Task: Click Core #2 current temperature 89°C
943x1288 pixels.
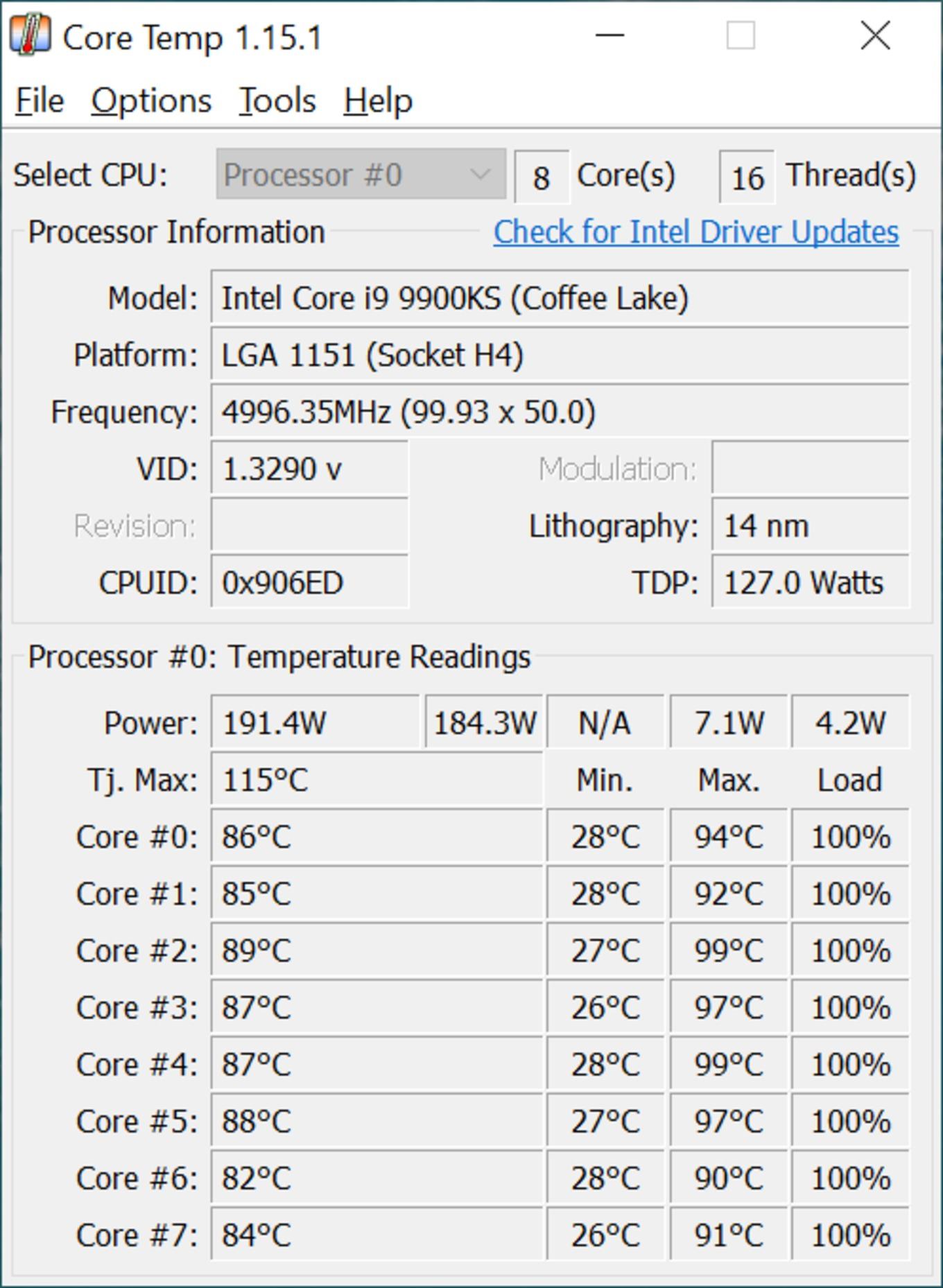Action: [x=377, y=950]
